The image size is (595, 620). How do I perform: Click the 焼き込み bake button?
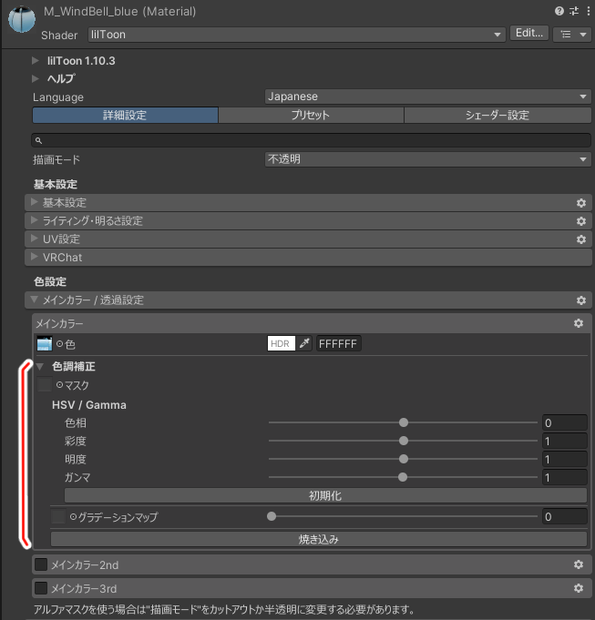click(x=319, y=539)
